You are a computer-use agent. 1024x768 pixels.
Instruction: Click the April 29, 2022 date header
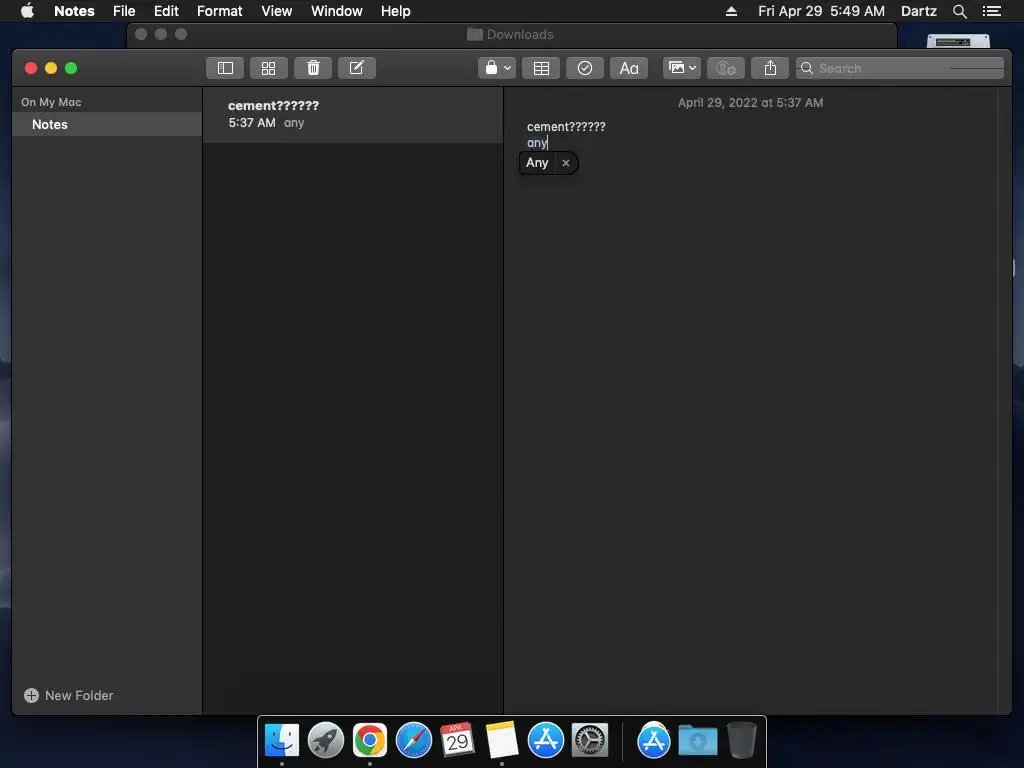coord(750,103)
